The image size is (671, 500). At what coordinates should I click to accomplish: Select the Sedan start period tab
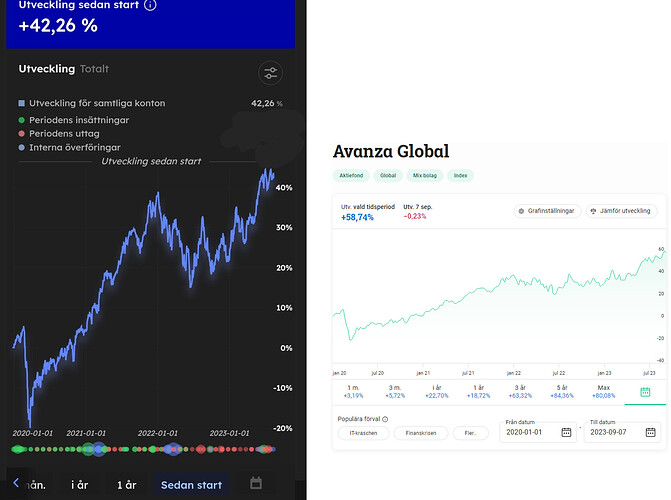[x=191, y=485]
